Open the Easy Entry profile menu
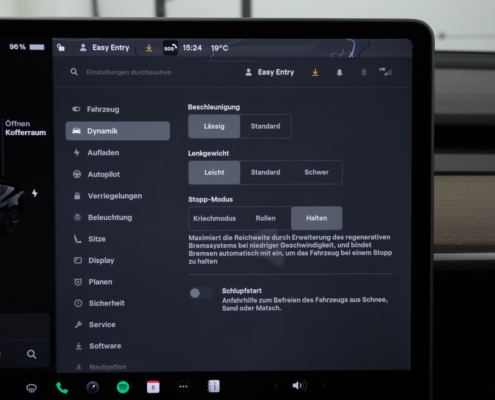Screen dimensions: 495x400 tap(270, 72)
